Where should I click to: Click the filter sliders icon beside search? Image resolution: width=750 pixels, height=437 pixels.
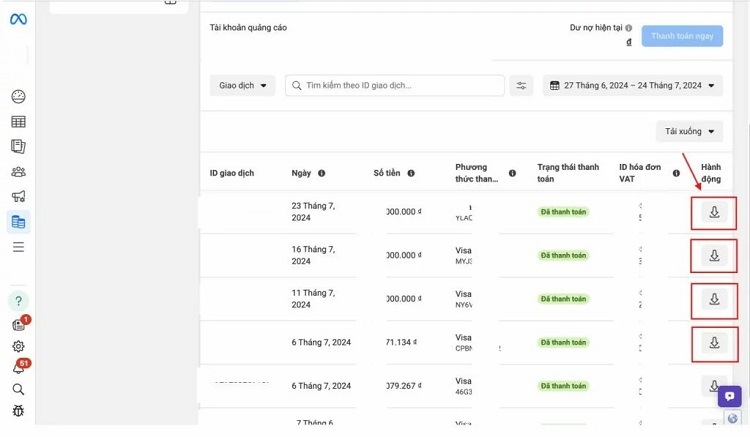coord(521,86)
